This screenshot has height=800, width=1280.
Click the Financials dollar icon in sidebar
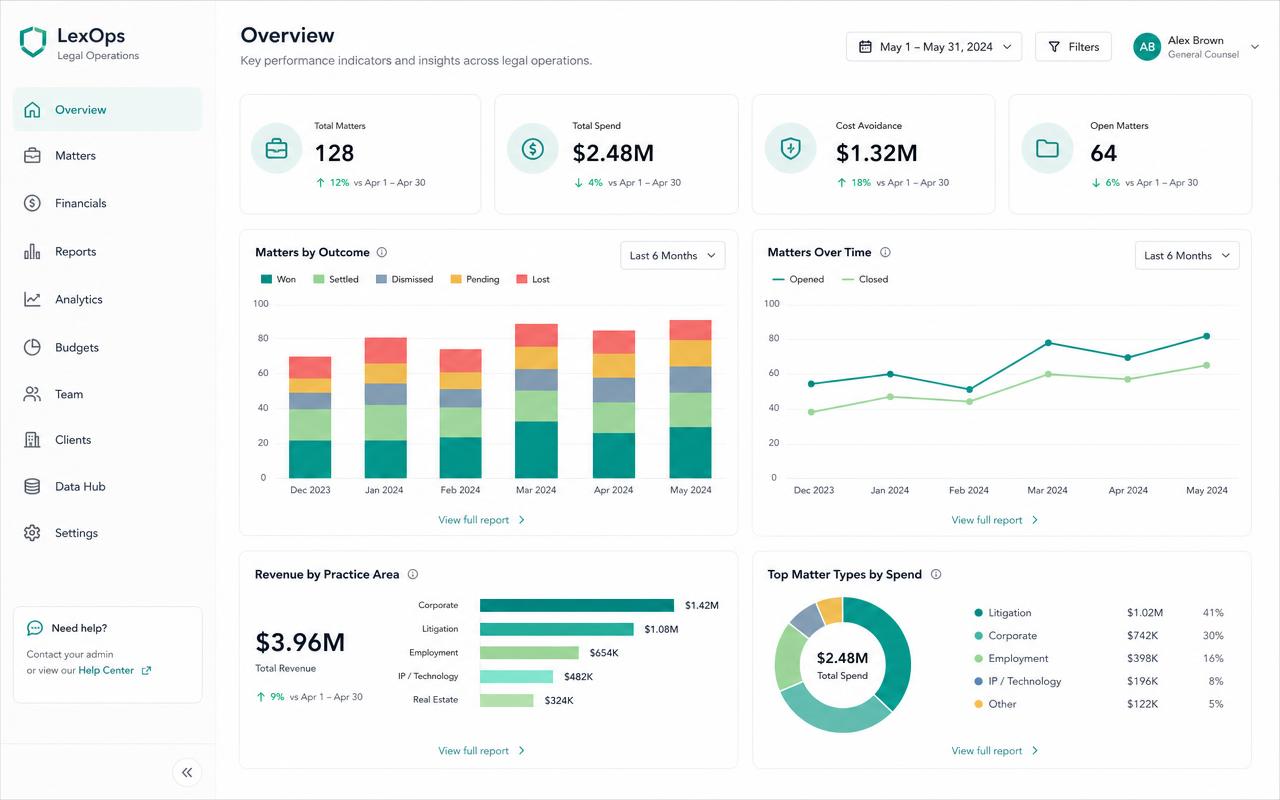[x=32, y=203]
